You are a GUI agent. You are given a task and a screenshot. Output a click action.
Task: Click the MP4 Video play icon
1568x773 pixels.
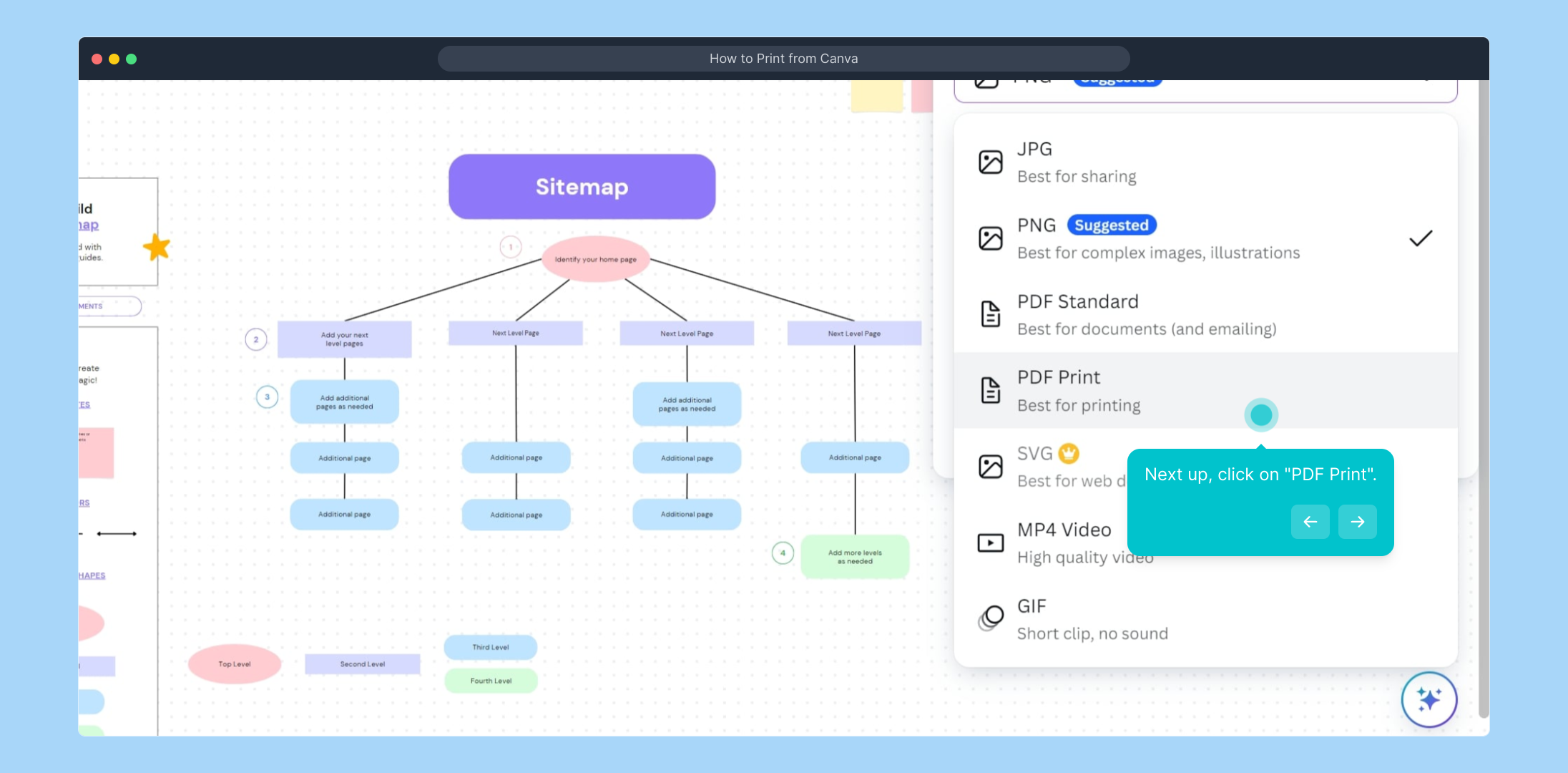coord(990,543)
